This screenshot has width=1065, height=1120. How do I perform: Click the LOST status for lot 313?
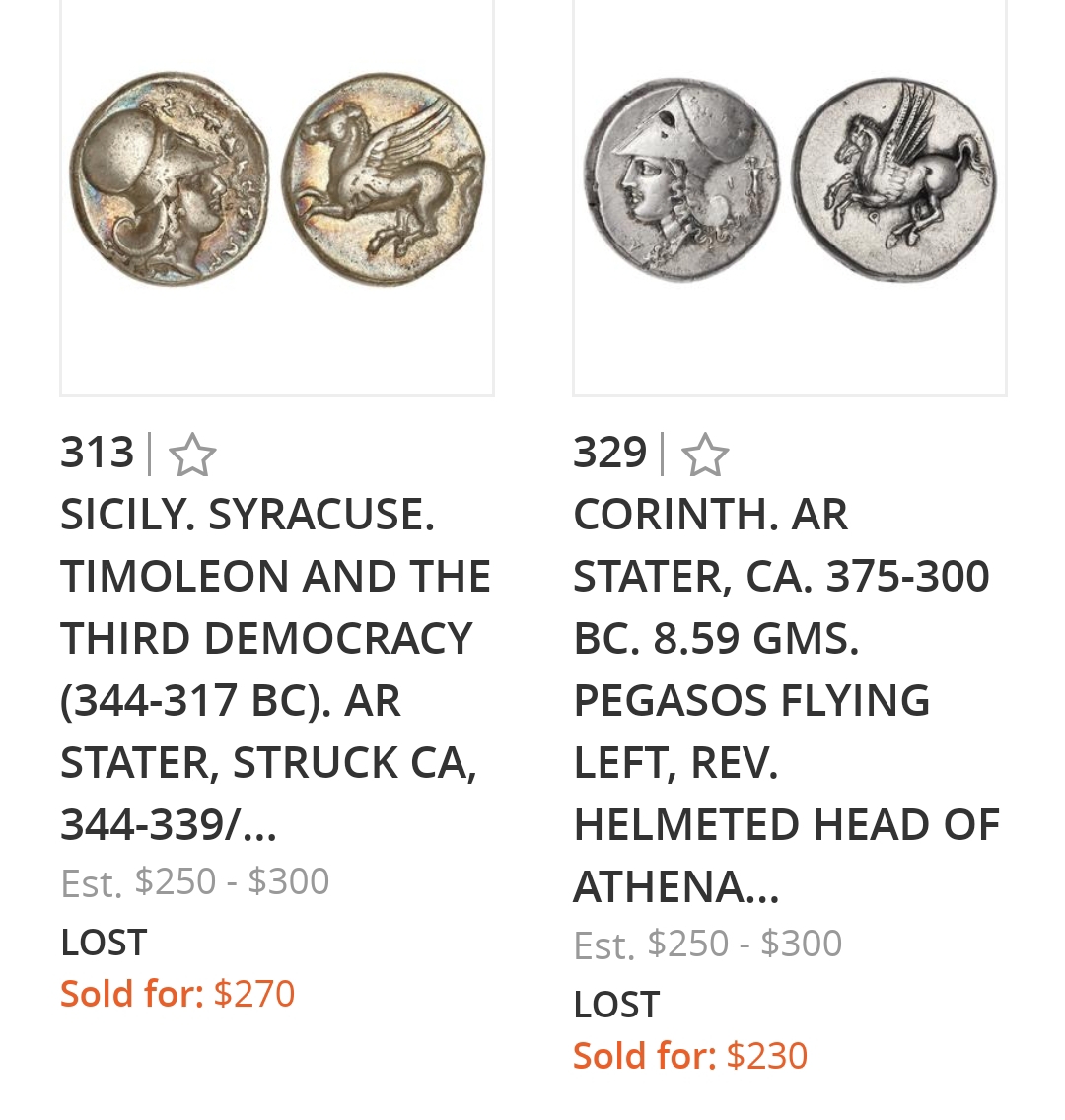[x=104, y=943]
